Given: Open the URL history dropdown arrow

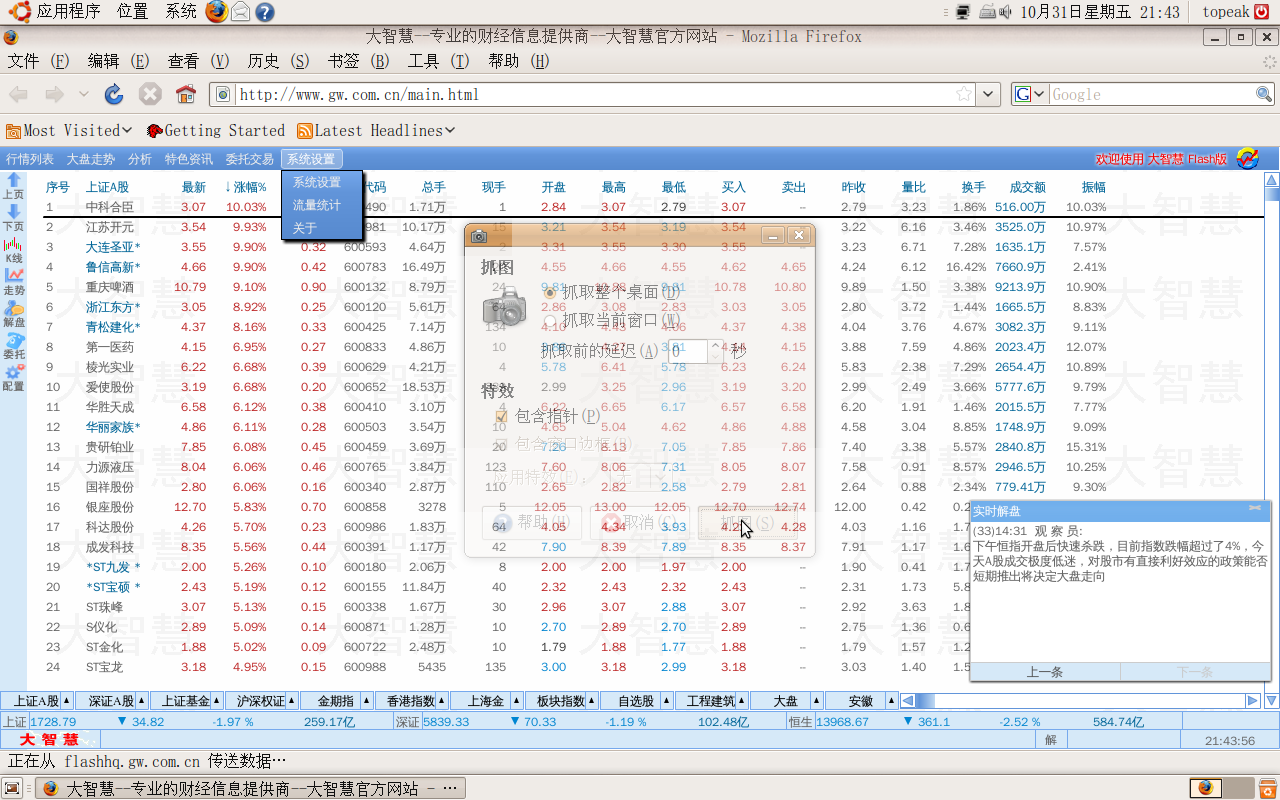Looking at the screenshot, I should [989, 94].
